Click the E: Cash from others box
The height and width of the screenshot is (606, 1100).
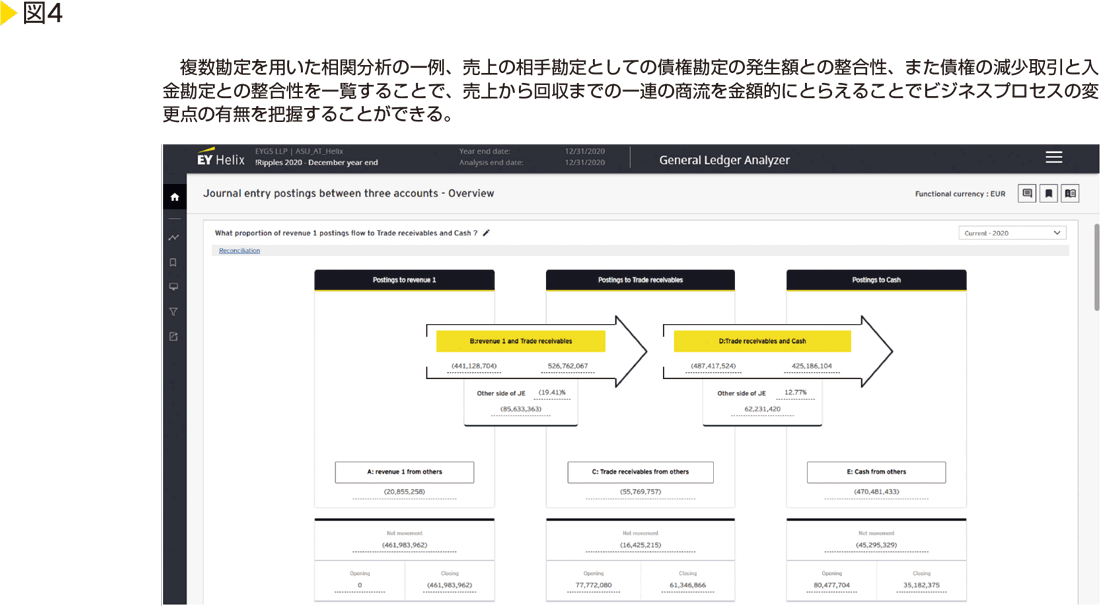pos(876,472)
